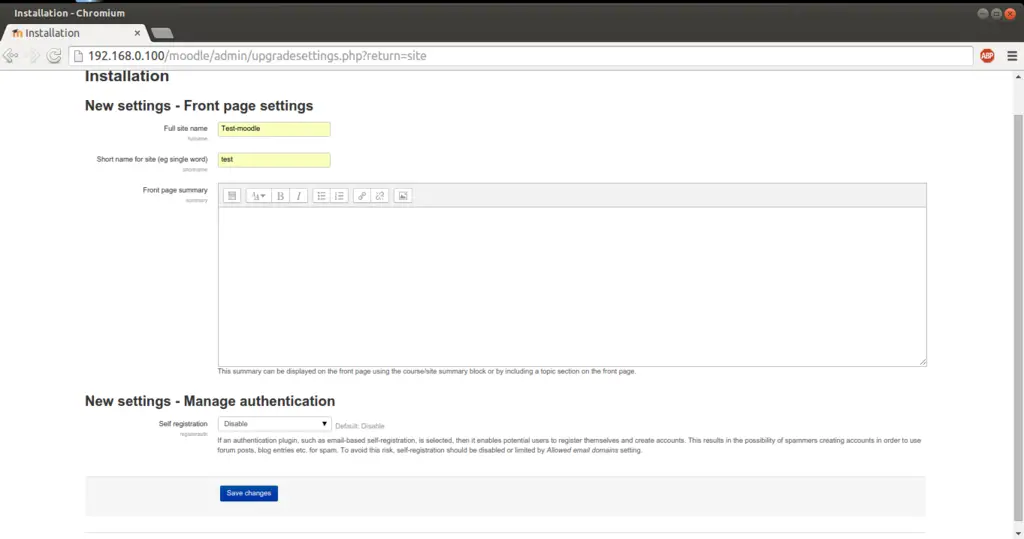Insert an ordered numbered list
Image resolution: width=1024 pixels, height=539 pixels.
[x=339, y=196]
